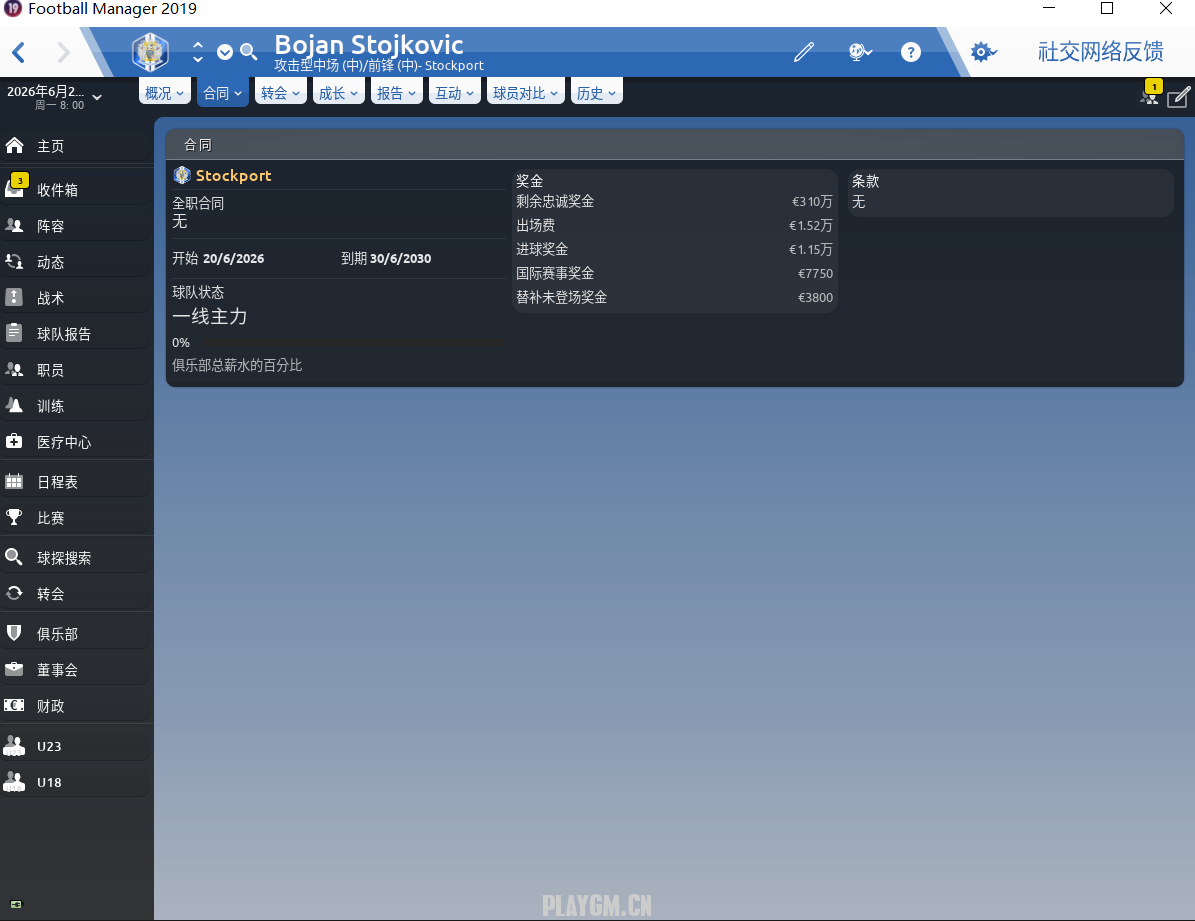Open the 转会 dropdown tab in the top bar

pos(280,92)
